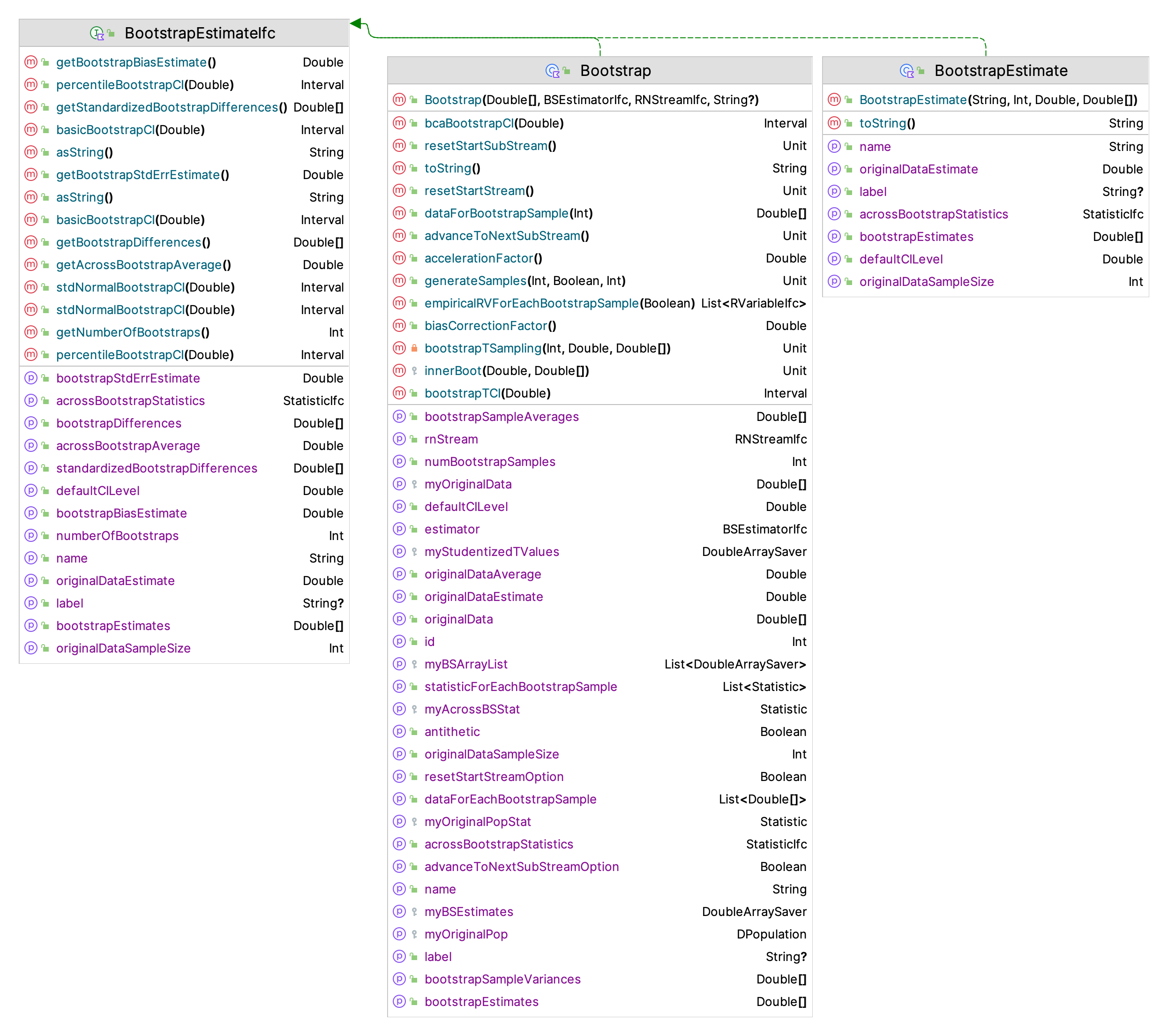Image resolution: width=1168 pixels, height=1036 pixels.
Task: Click property icon beside standardizedBootstrapDifferences
Action: [x=31, y=468]
